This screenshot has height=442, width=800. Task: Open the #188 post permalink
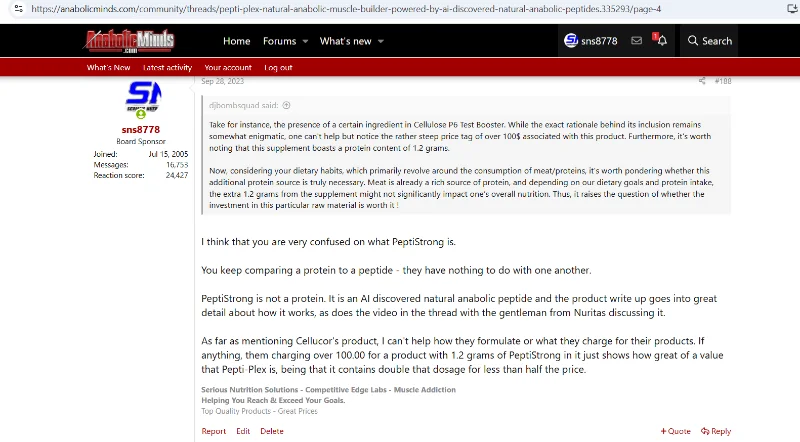723,81
